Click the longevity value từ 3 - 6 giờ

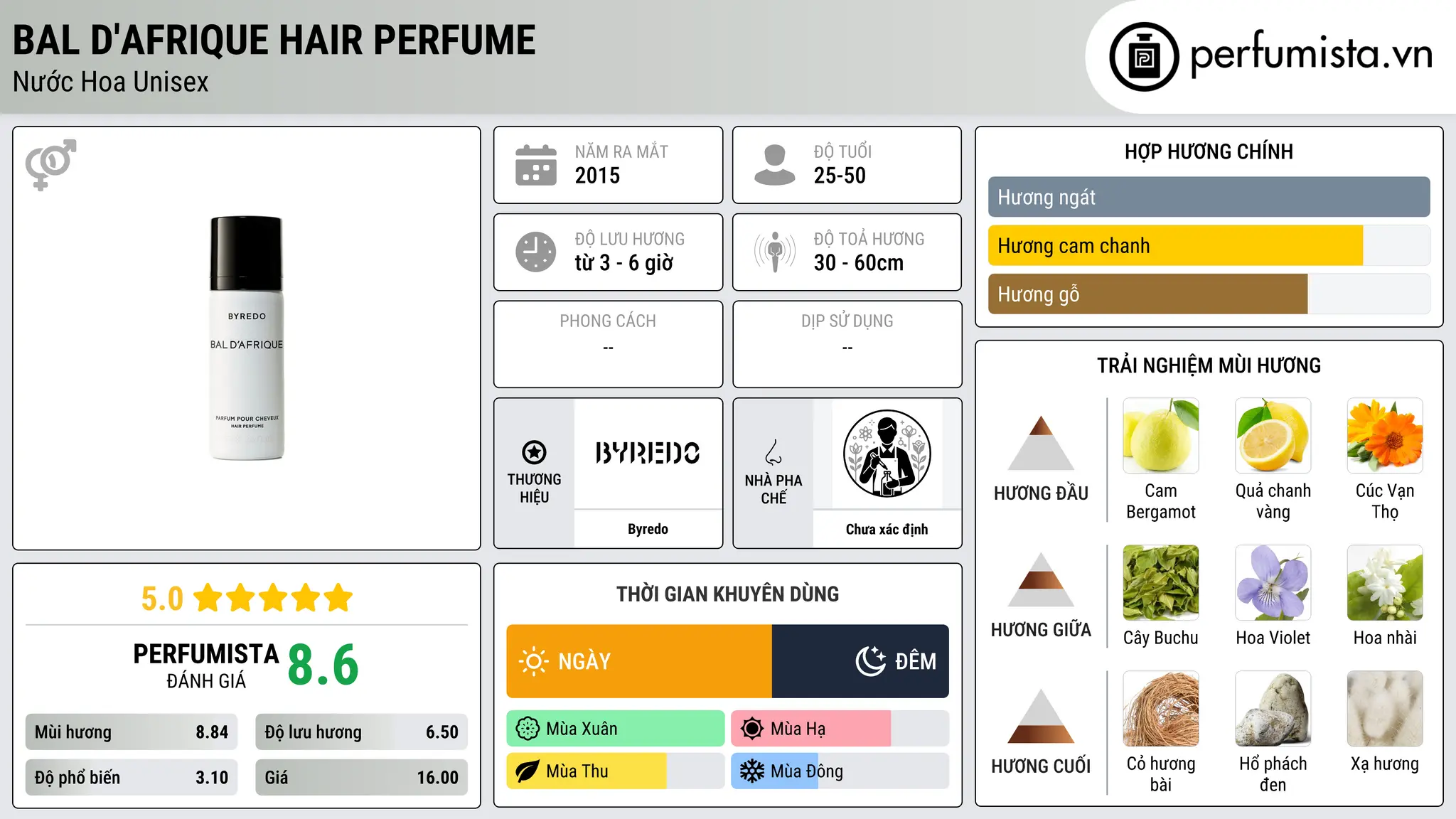[624, 263]
